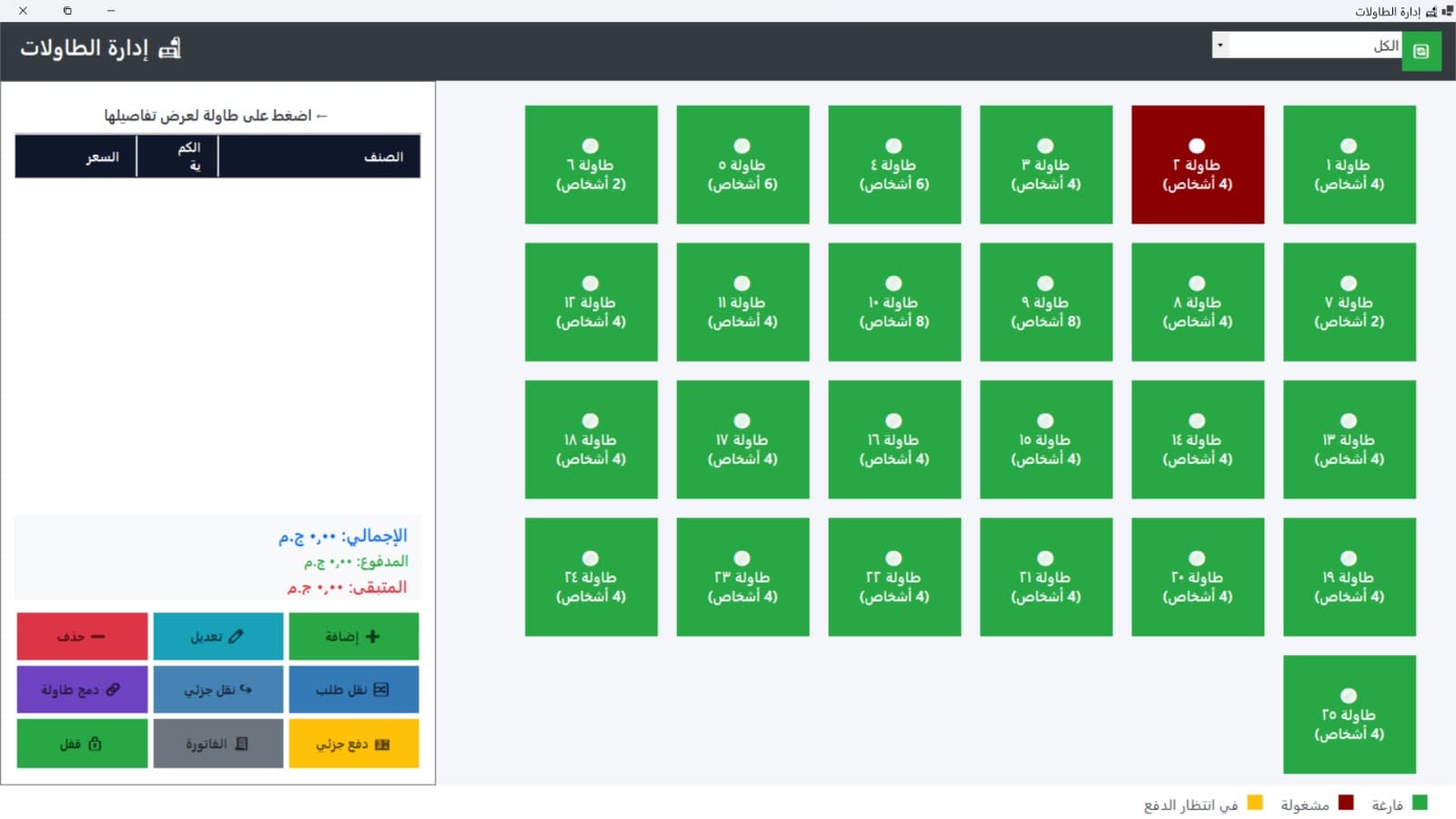Click the pencil icon on تعديل button
Viewport: 1456px width, 819px height.
click(x=236, y=636)
